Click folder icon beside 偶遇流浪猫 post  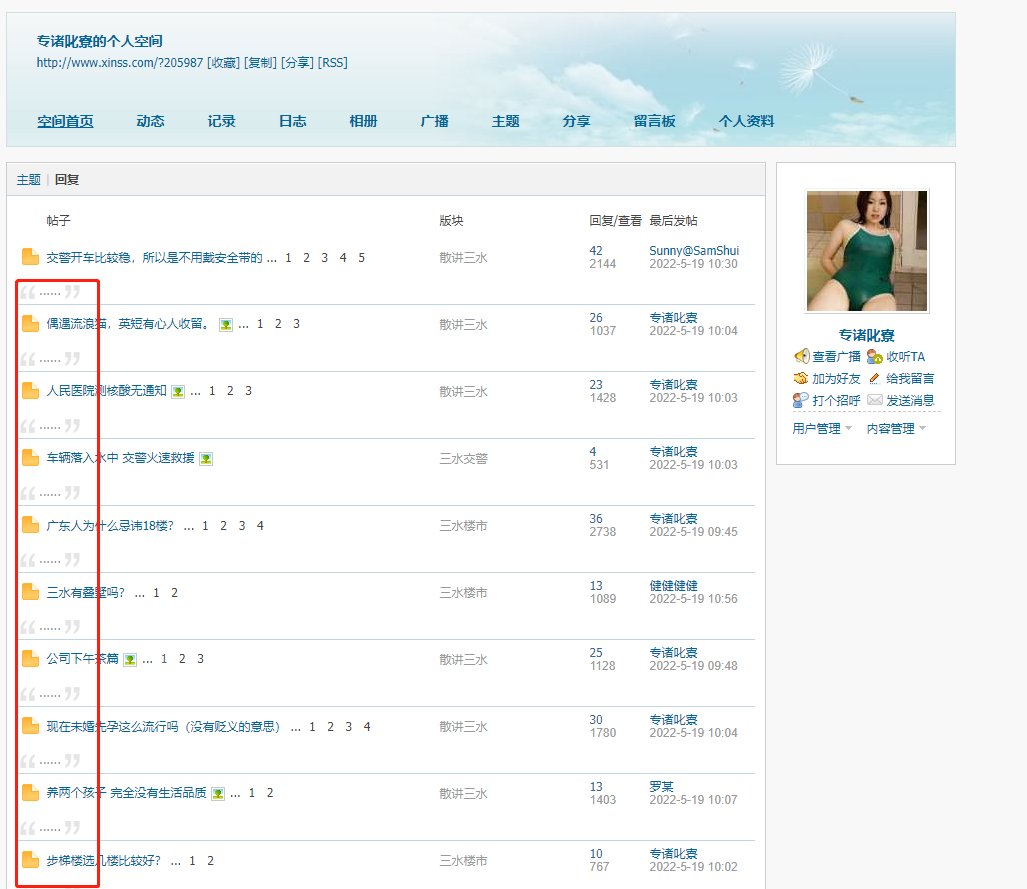tap(30, 324)
